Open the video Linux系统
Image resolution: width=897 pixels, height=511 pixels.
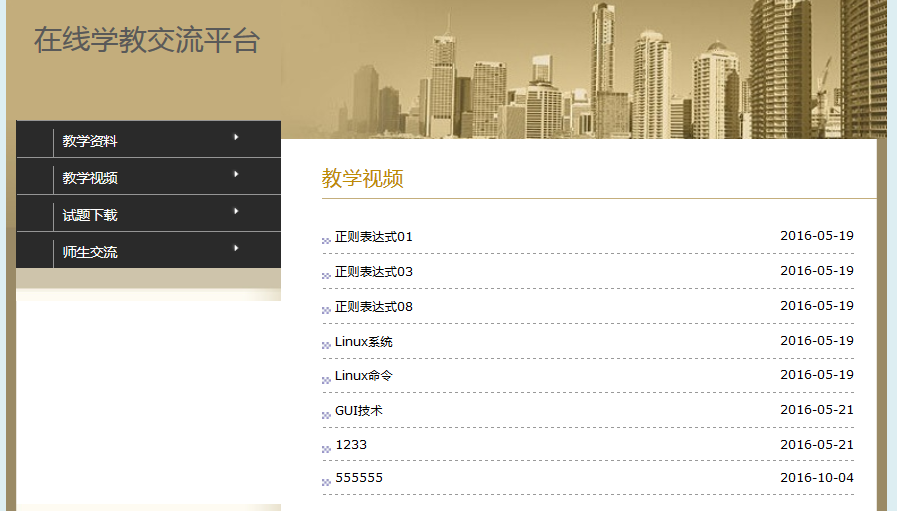(364, 342)
